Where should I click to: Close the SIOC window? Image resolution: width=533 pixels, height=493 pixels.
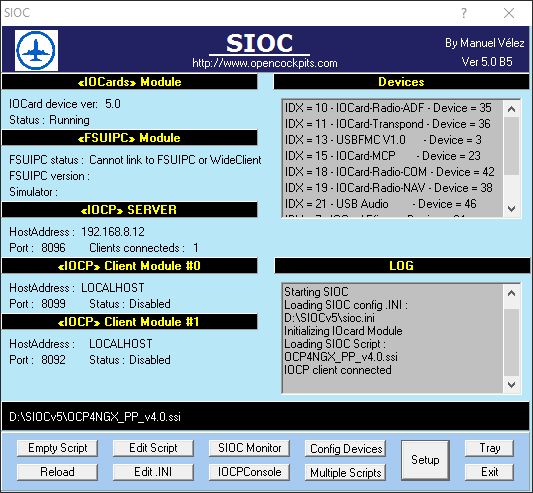pos(509,13)
